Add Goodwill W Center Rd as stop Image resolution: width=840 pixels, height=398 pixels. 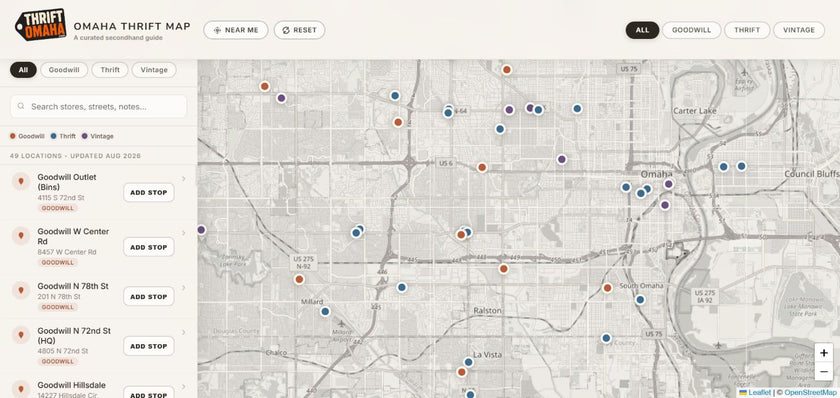coord(149,247)
